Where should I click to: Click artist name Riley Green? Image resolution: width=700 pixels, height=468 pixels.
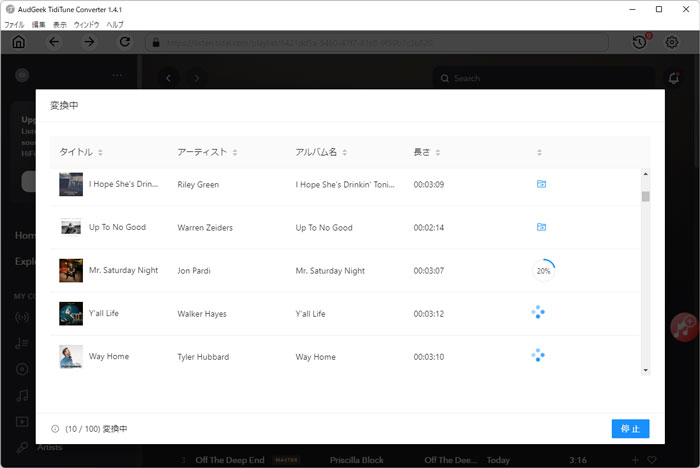pyautogui.click(x=198, y=184)
